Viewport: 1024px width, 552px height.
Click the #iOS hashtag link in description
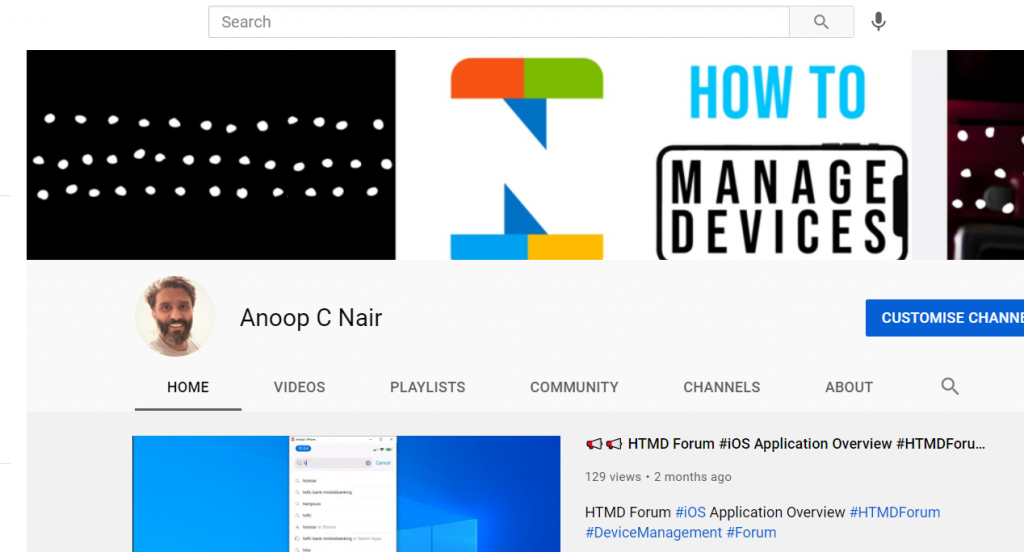690,512
